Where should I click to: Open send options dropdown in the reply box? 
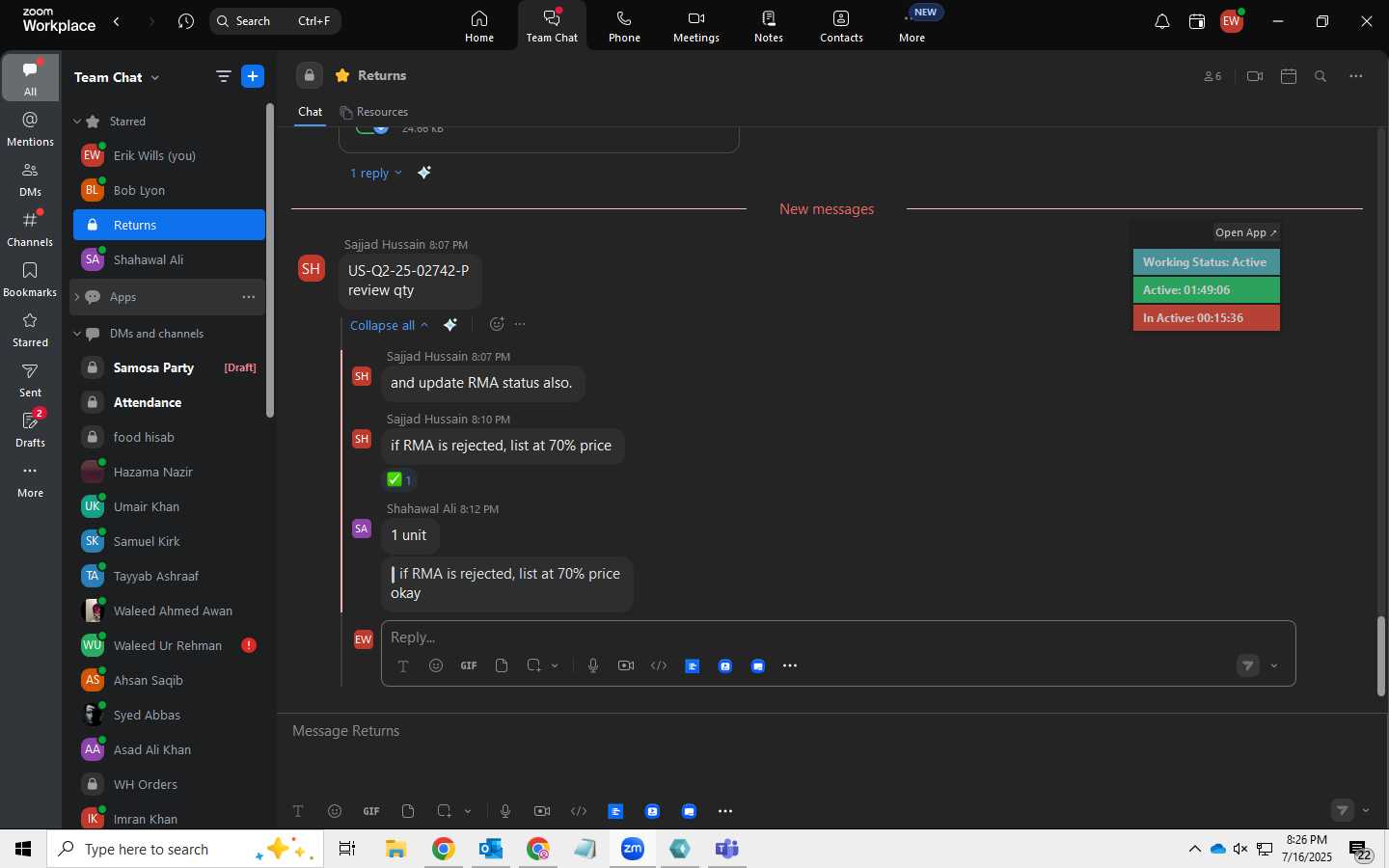pos(1274,665)
